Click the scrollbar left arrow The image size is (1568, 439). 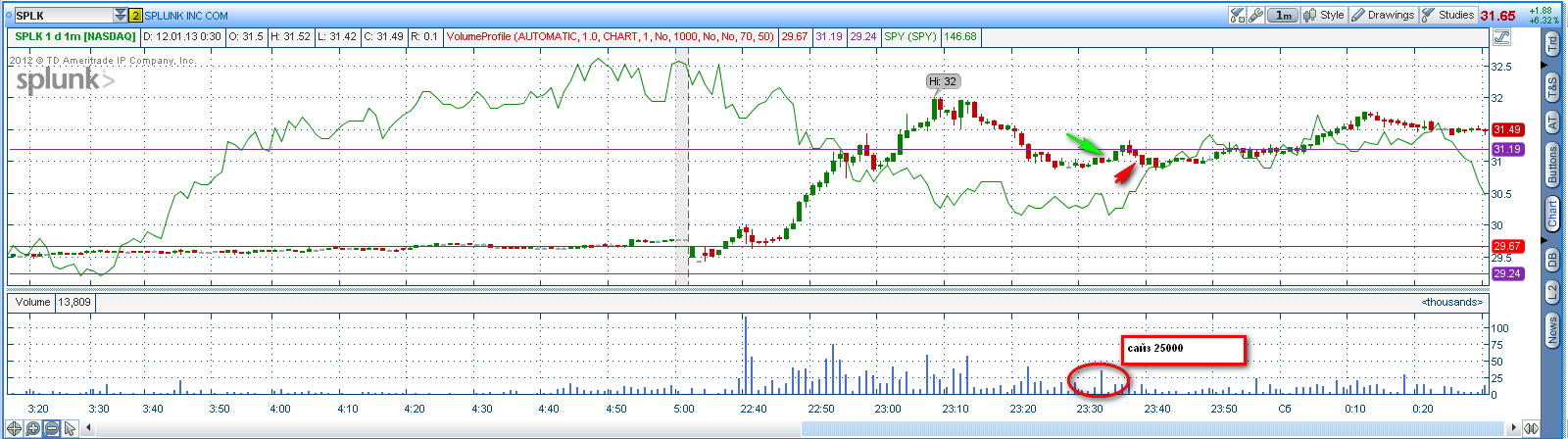click(x=89, y=428)
